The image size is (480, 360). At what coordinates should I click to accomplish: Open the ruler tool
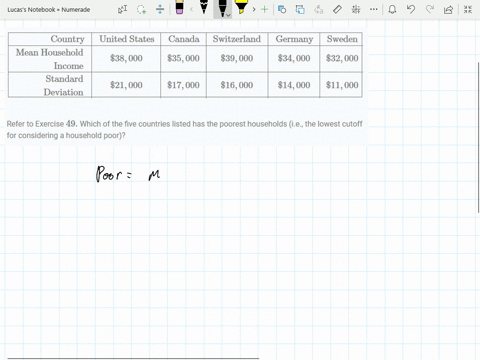pos(337,9)
